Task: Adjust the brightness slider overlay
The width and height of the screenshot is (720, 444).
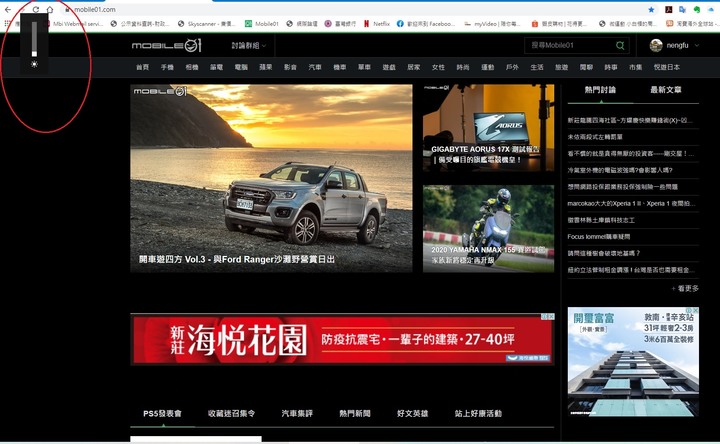Action: point(34,39)
